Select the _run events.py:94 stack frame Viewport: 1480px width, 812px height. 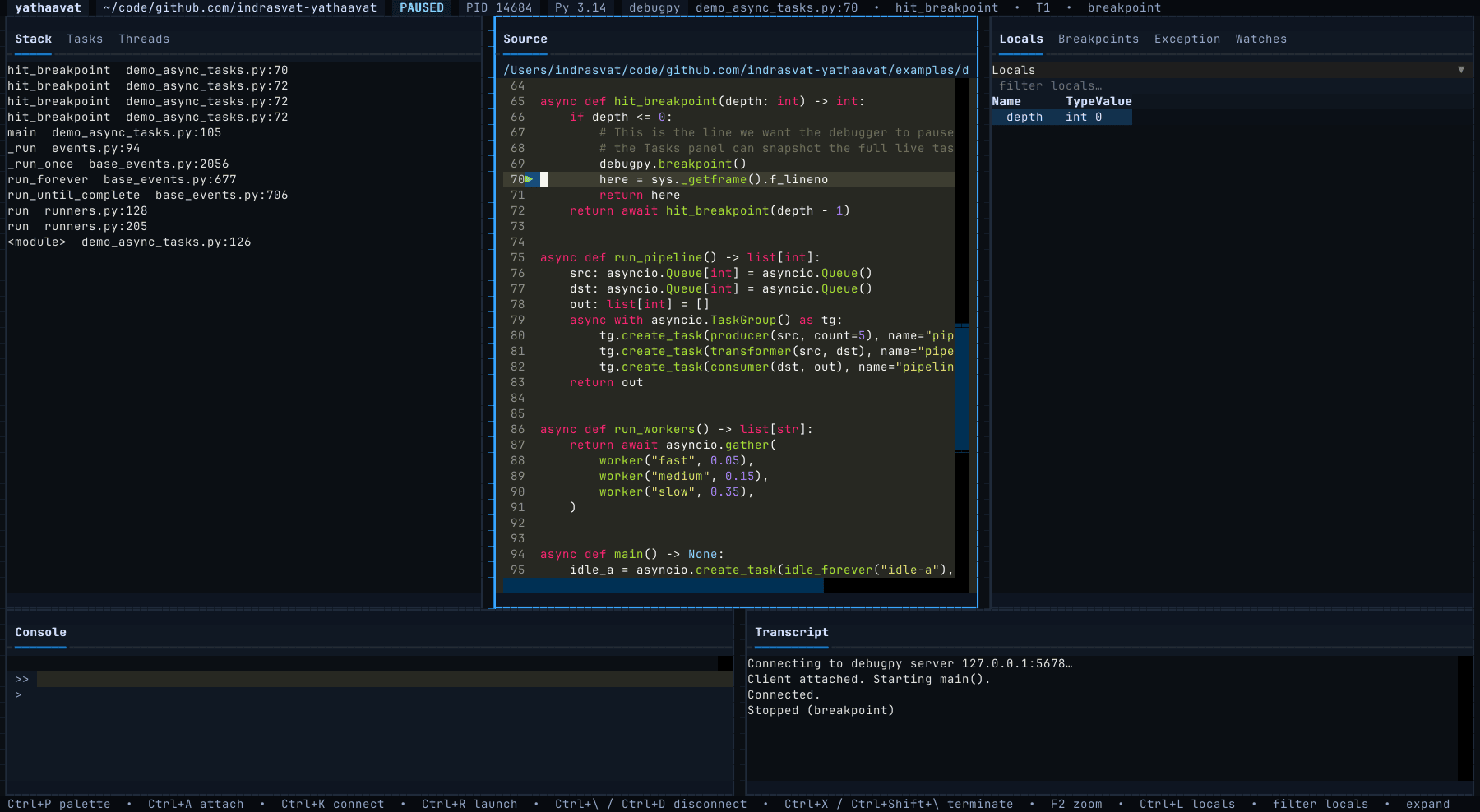pos(74,148)
